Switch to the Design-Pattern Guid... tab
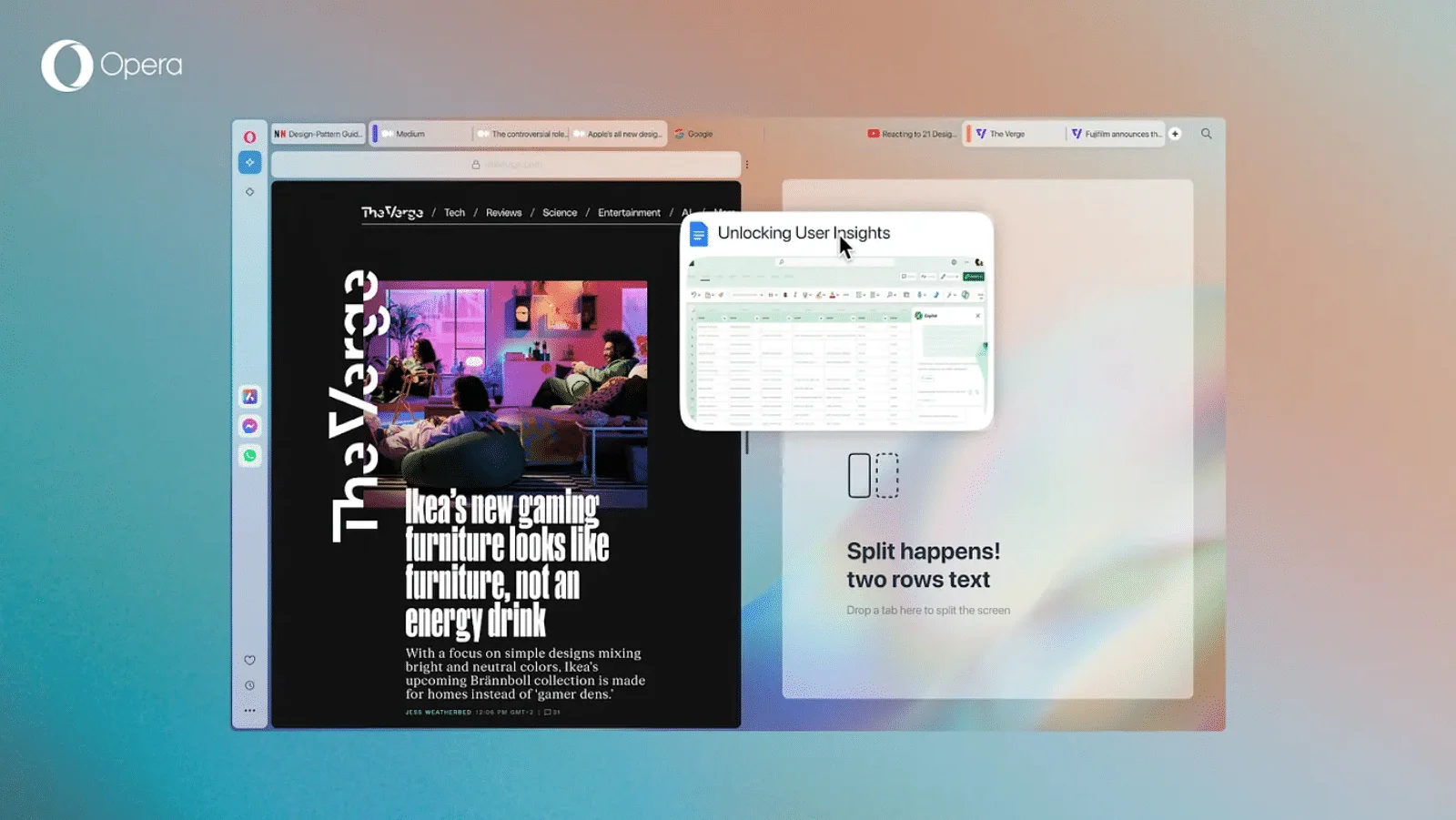 318,134
